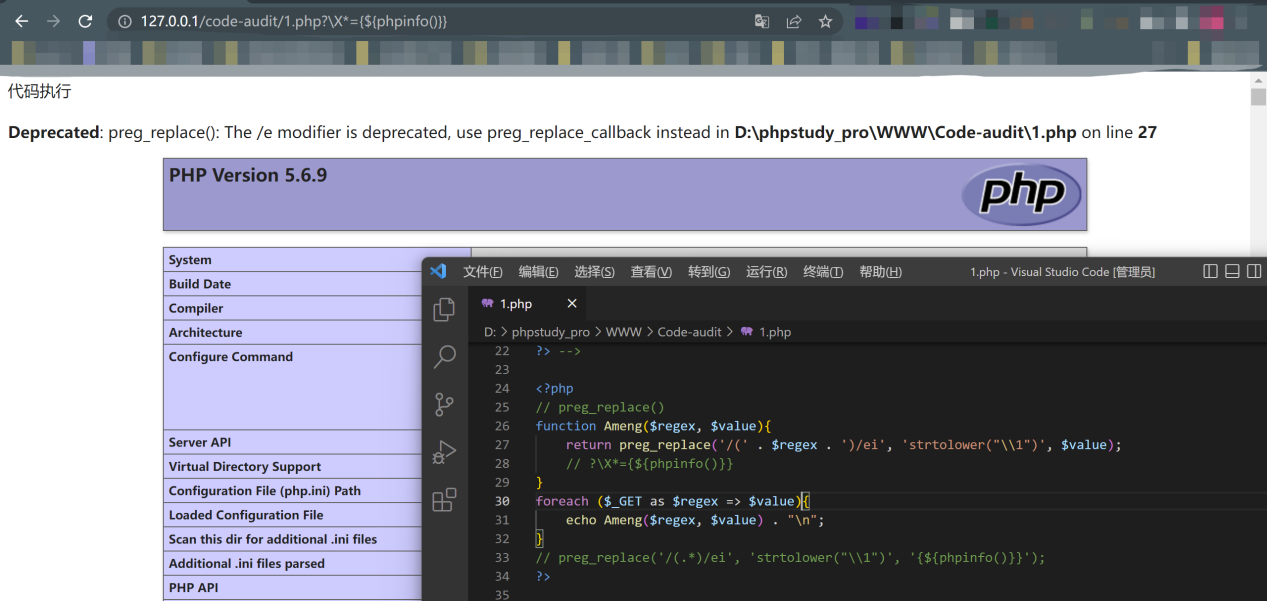Click the PHP API row label

pos(193,587)
